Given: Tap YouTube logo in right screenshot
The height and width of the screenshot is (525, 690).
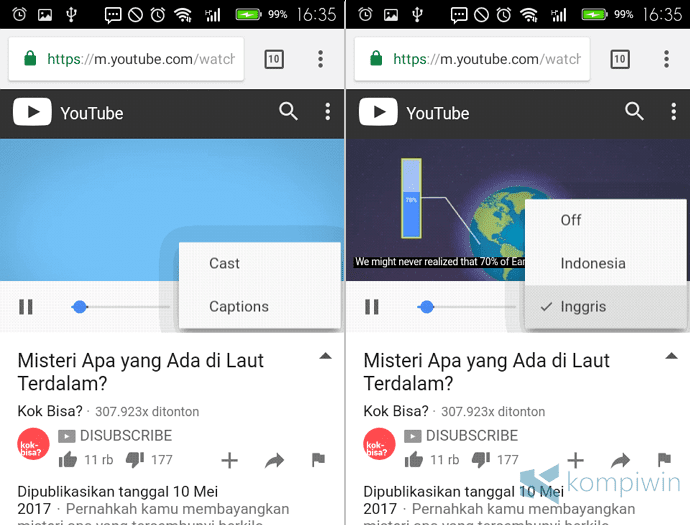Looking at the screenshot, I should tap(378, 112).
